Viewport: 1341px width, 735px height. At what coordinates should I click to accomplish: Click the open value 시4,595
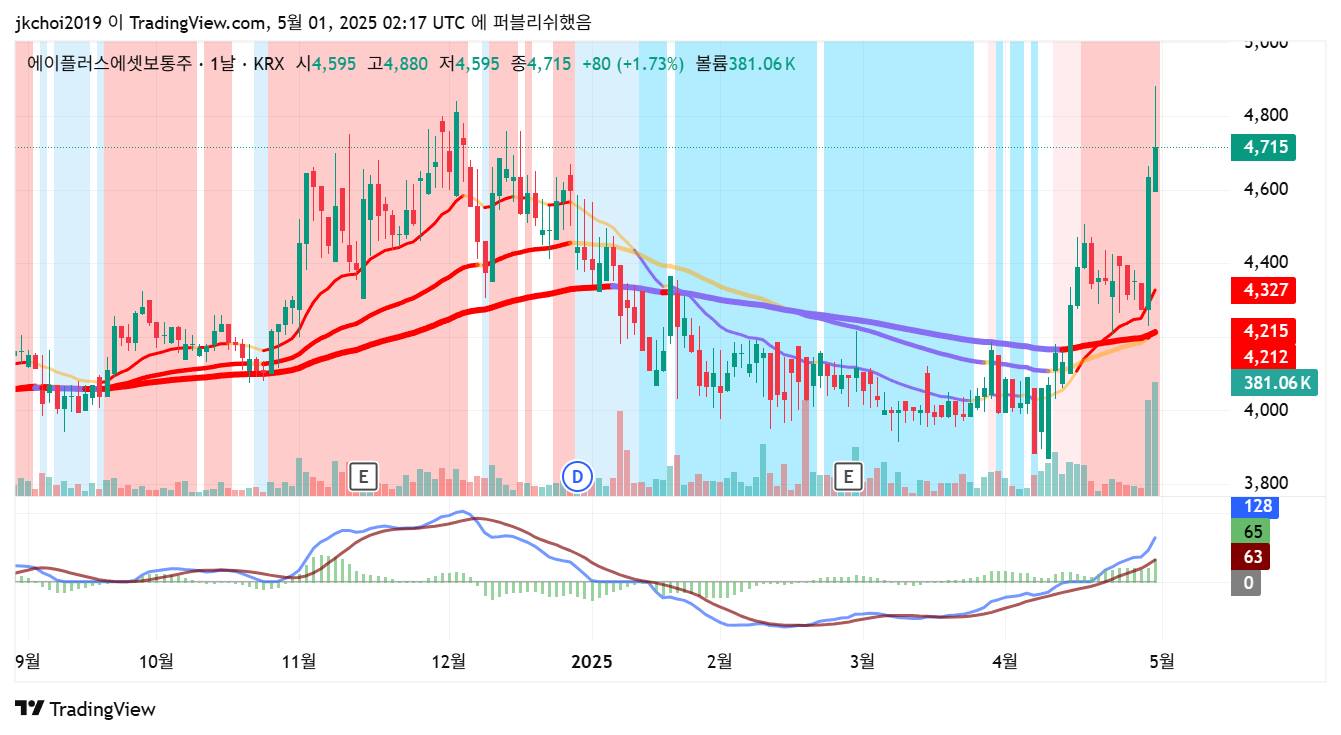[x=326, y=64]
